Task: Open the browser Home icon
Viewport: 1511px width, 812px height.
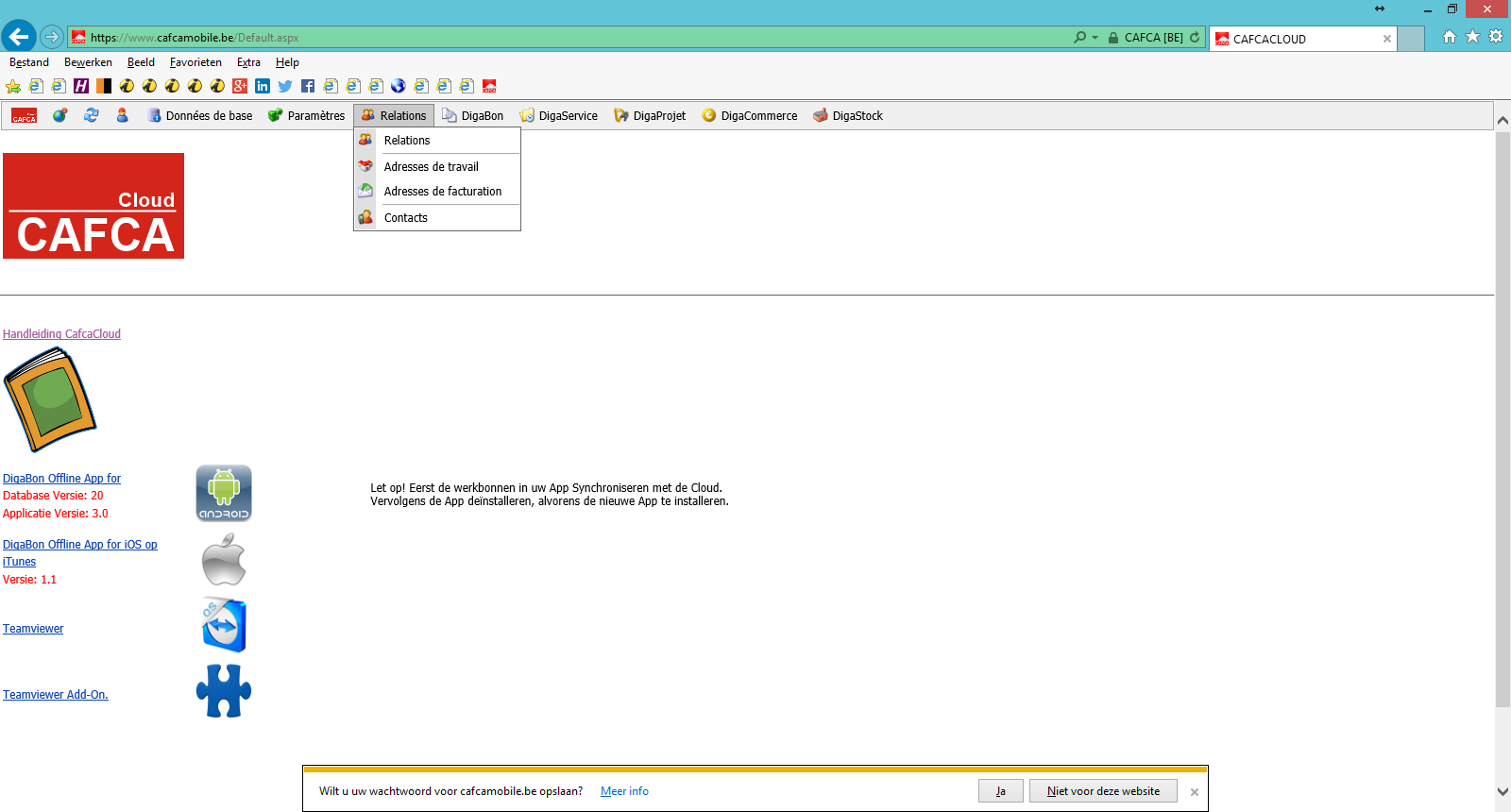Action: click(1450, 37)
